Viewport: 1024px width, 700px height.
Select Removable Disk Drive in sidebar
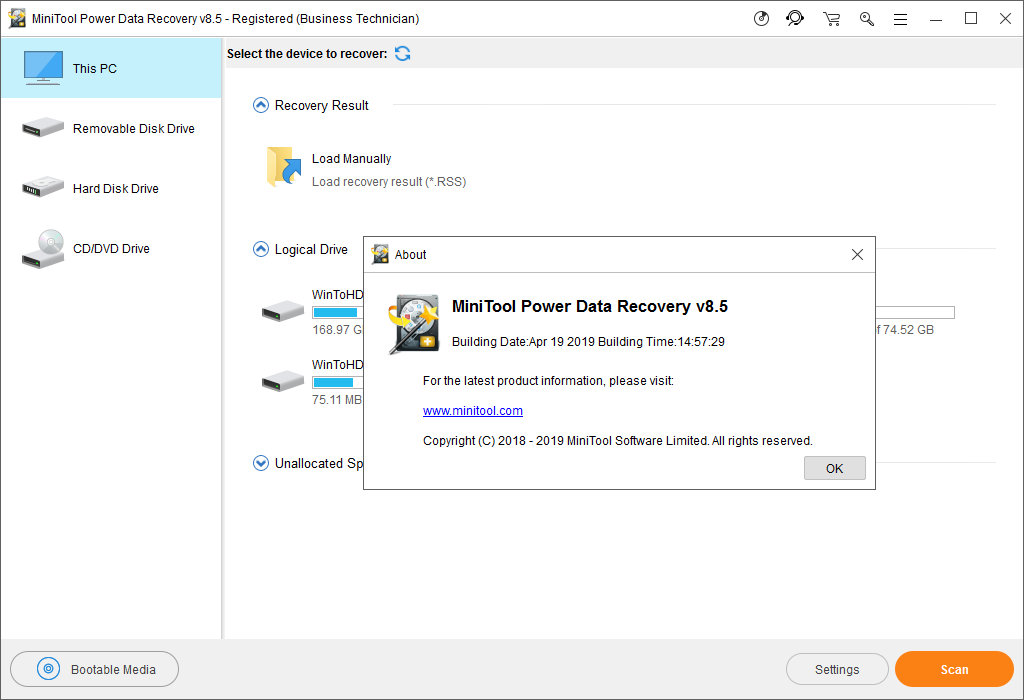(x=111, y=129)
